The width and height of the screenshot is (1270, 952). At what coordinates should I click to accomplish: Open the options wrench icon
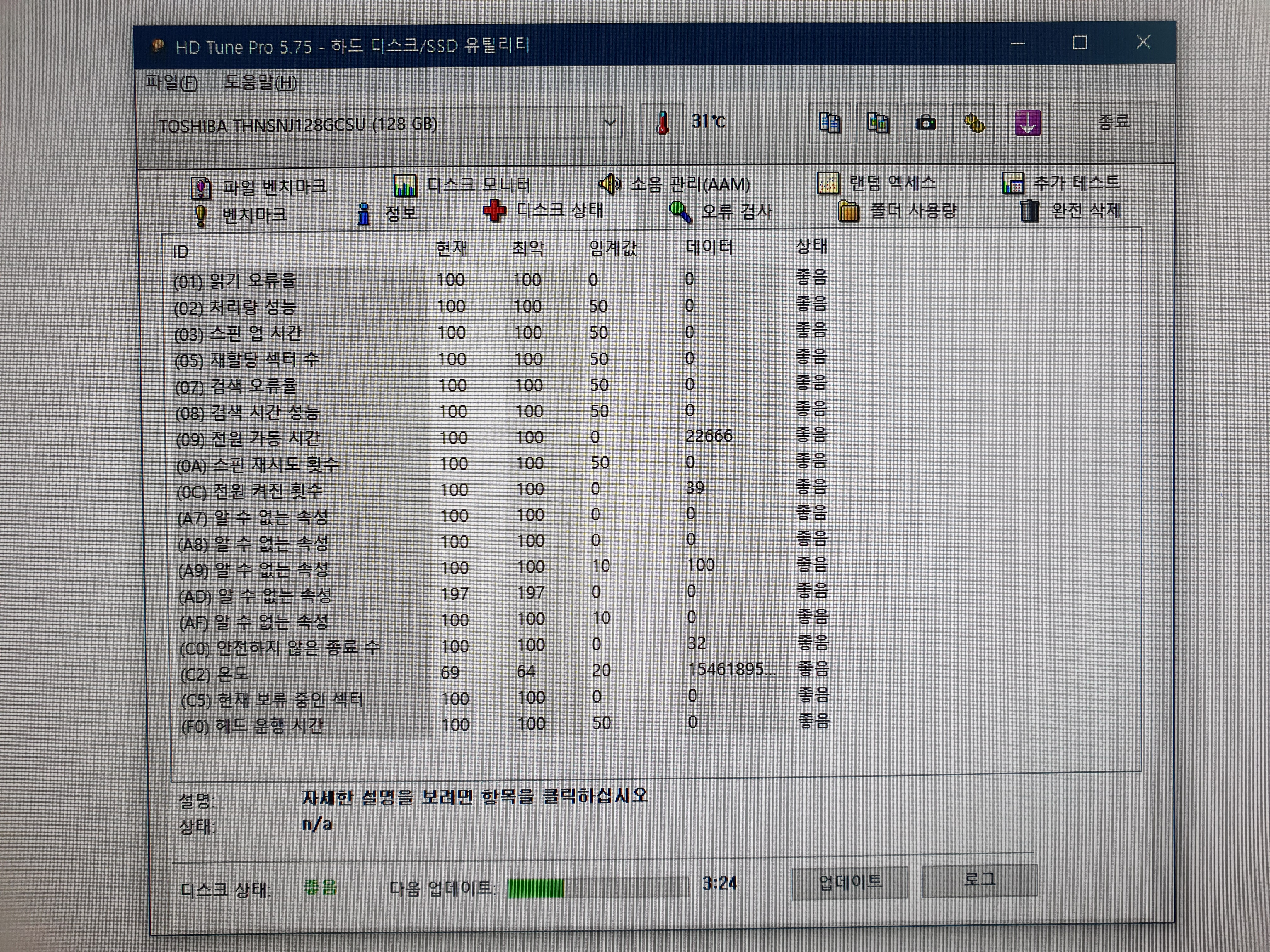point(974,123)
